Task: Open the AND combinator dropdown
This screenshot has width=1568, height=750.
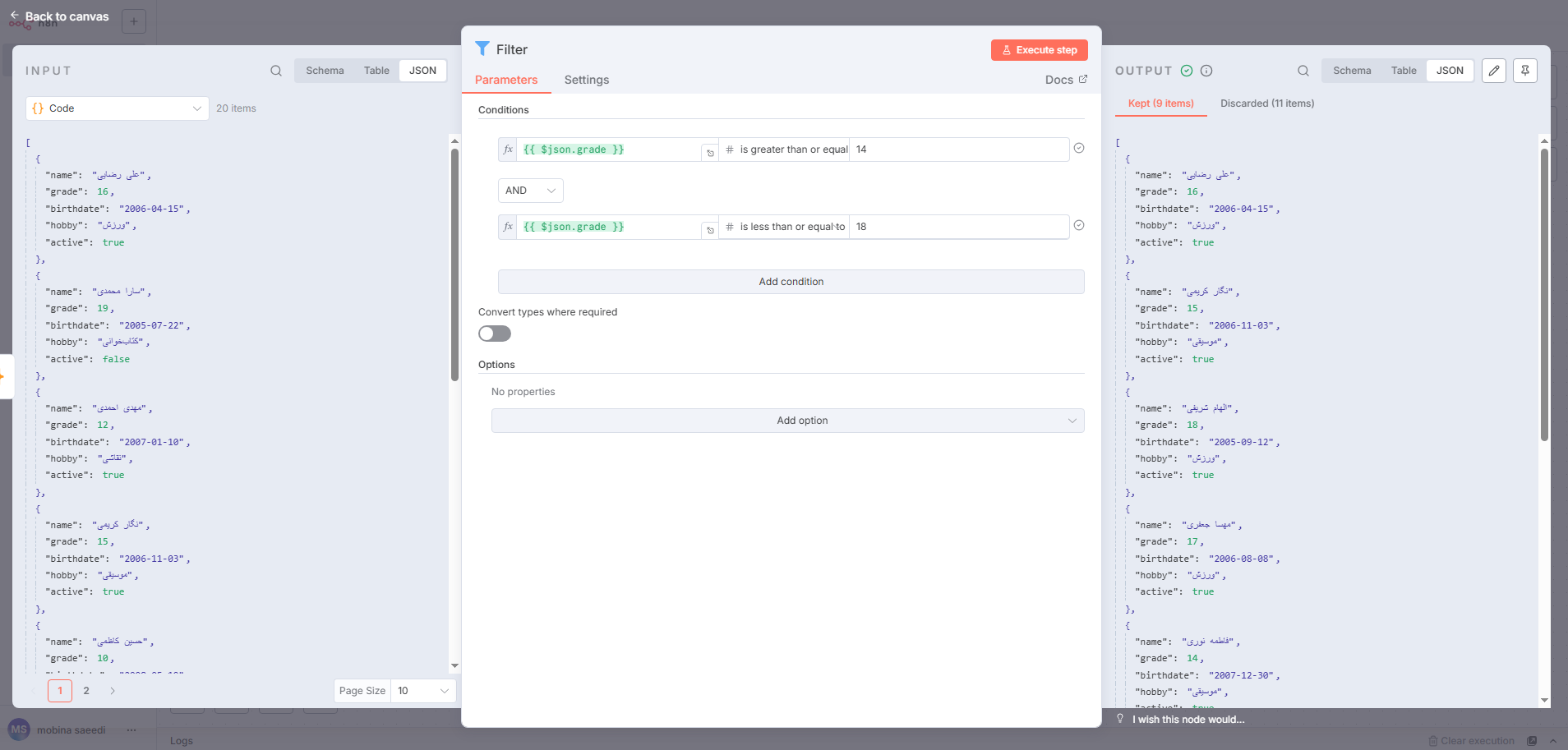Action: (530, 191)
